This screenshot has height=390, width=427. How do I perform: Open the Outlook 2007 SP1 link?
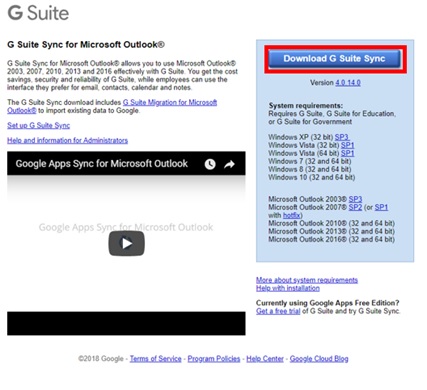[381, 207]
